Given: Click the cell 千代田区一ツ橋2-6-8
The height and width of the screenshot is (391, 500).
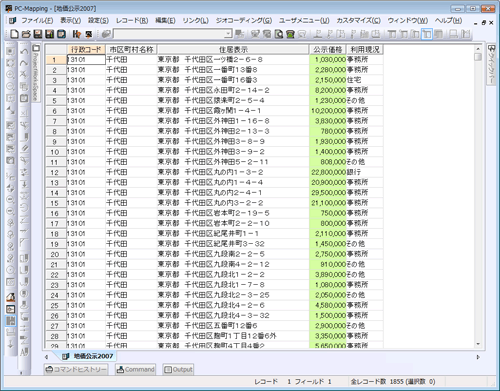Looking at the screenshot, I should pos(233,60).
